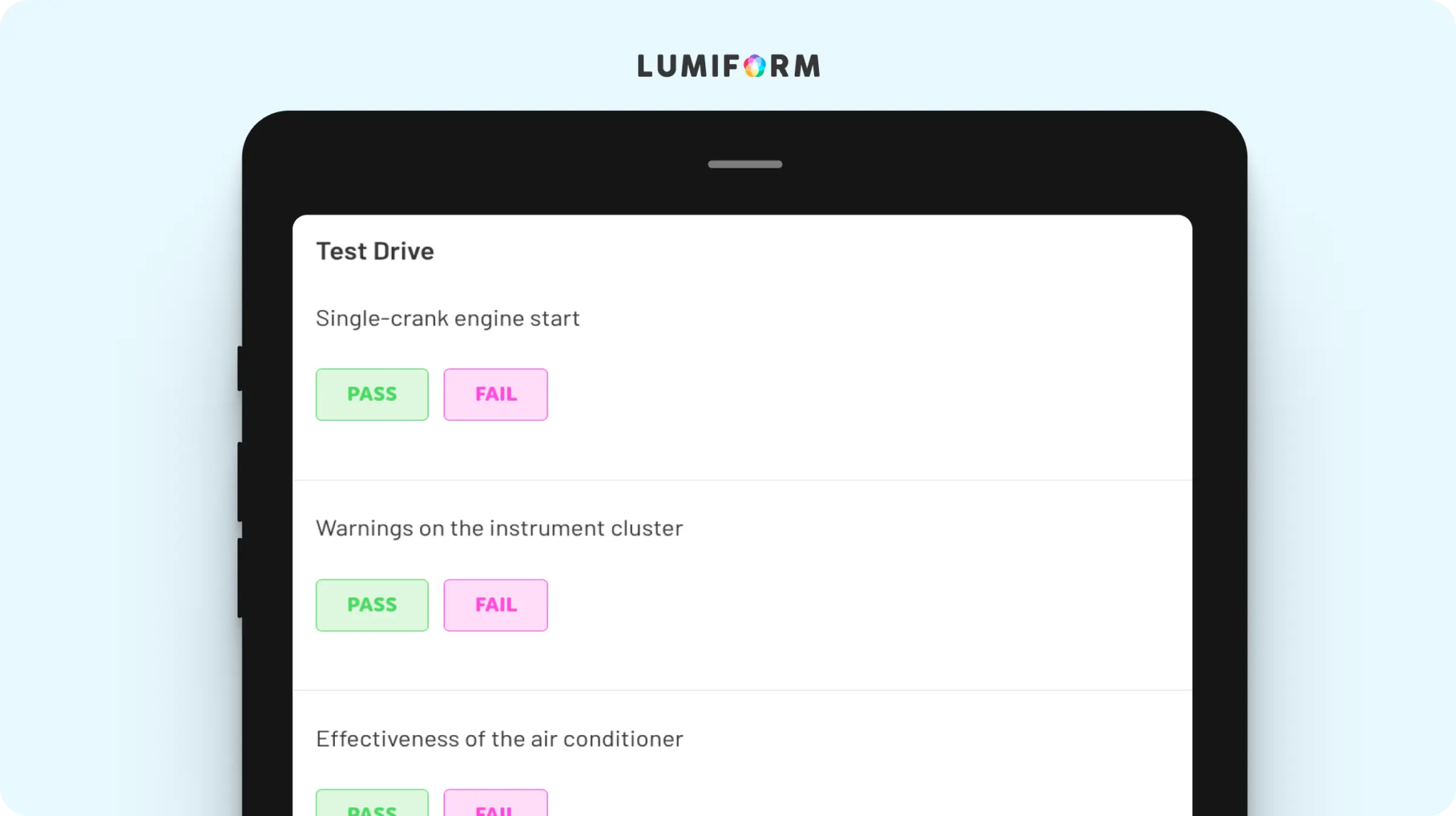
Task: Select FAIL for instrument cluster warnings
Action: pos(496,605)
